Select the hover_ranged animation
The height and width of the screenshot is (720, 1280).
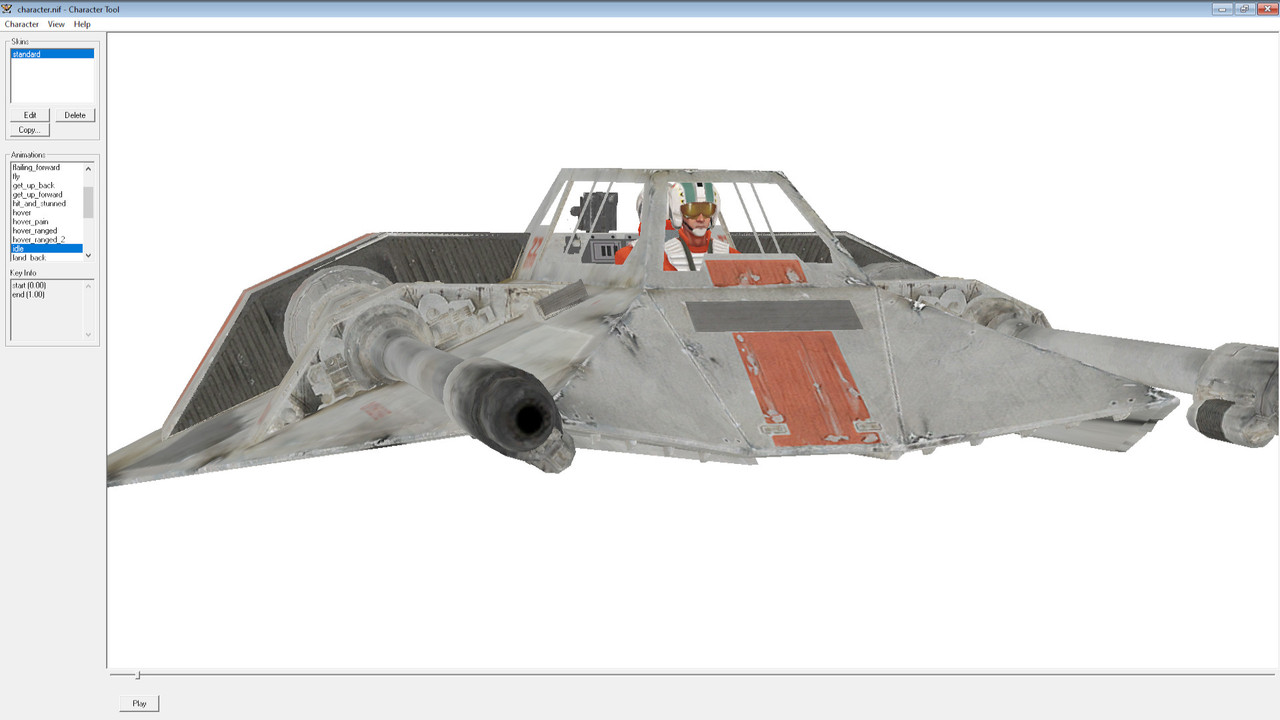(47, 230)
